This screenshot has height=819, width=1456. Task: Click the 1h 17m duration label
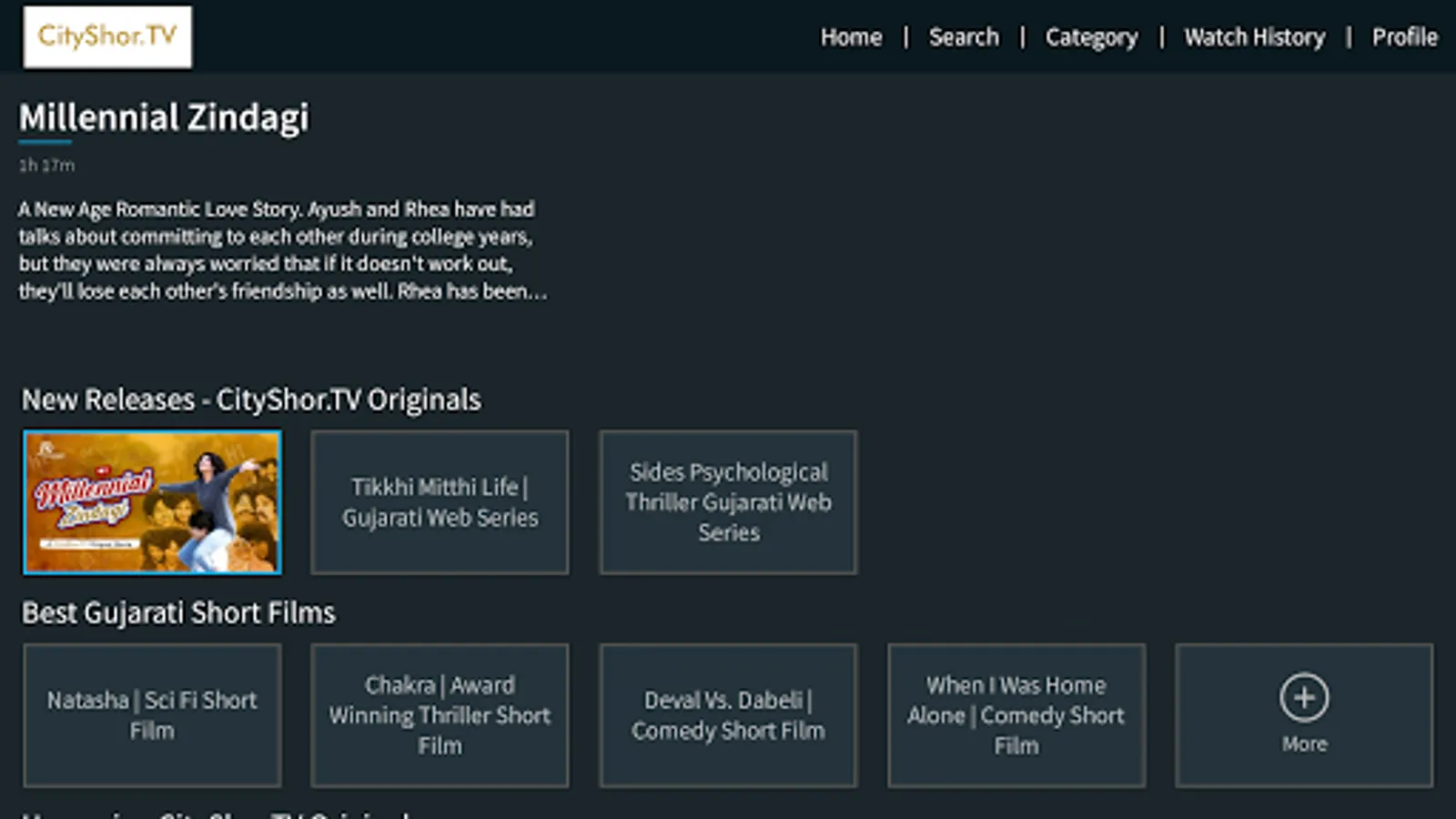46,165
